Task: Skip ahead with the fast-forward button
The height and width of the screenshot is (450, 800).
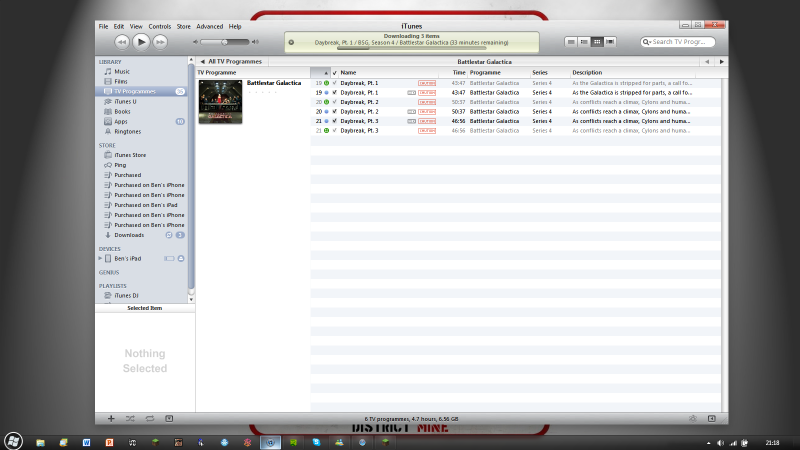Action: 160,42
